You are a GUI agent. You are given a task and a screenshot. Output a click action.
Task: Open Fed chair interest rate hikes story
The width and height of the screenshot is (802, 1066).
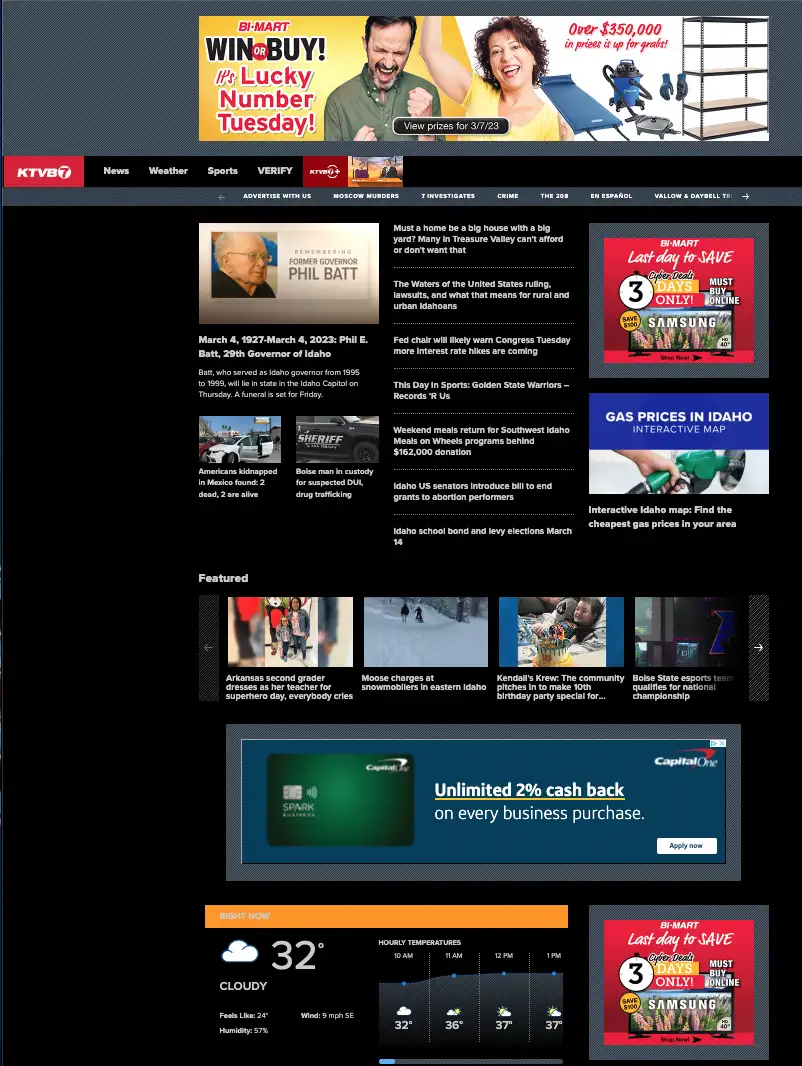pos(482,345)
